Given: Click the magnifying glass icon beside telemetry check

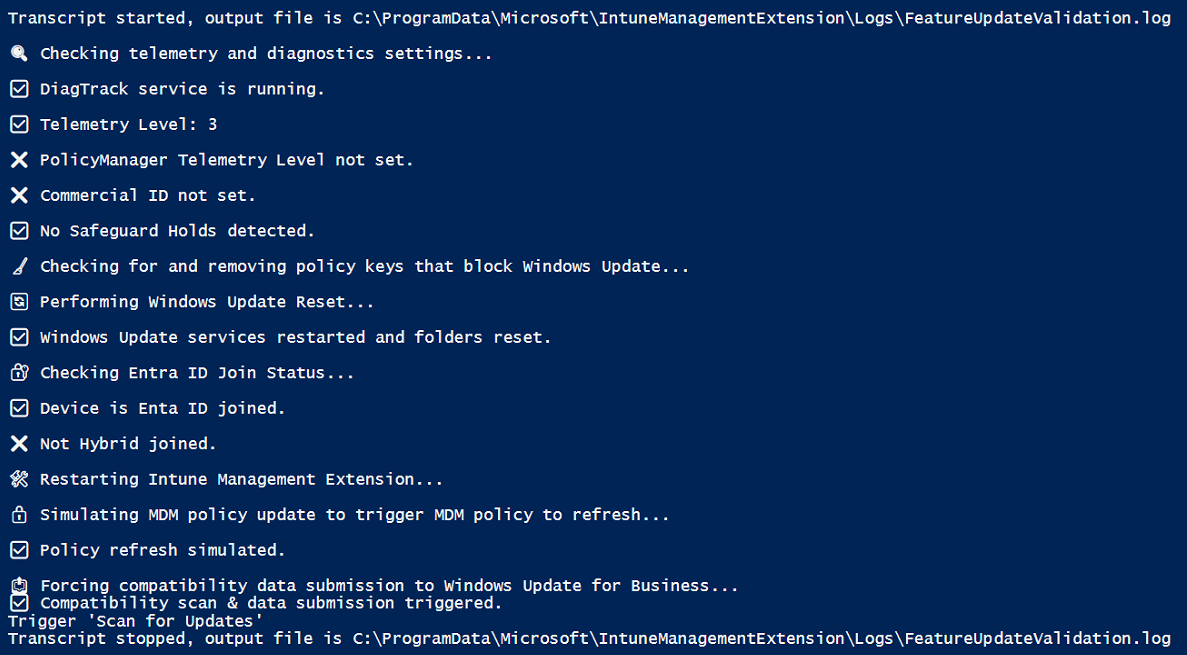Looking at the screenshot, I should point(19,54).
